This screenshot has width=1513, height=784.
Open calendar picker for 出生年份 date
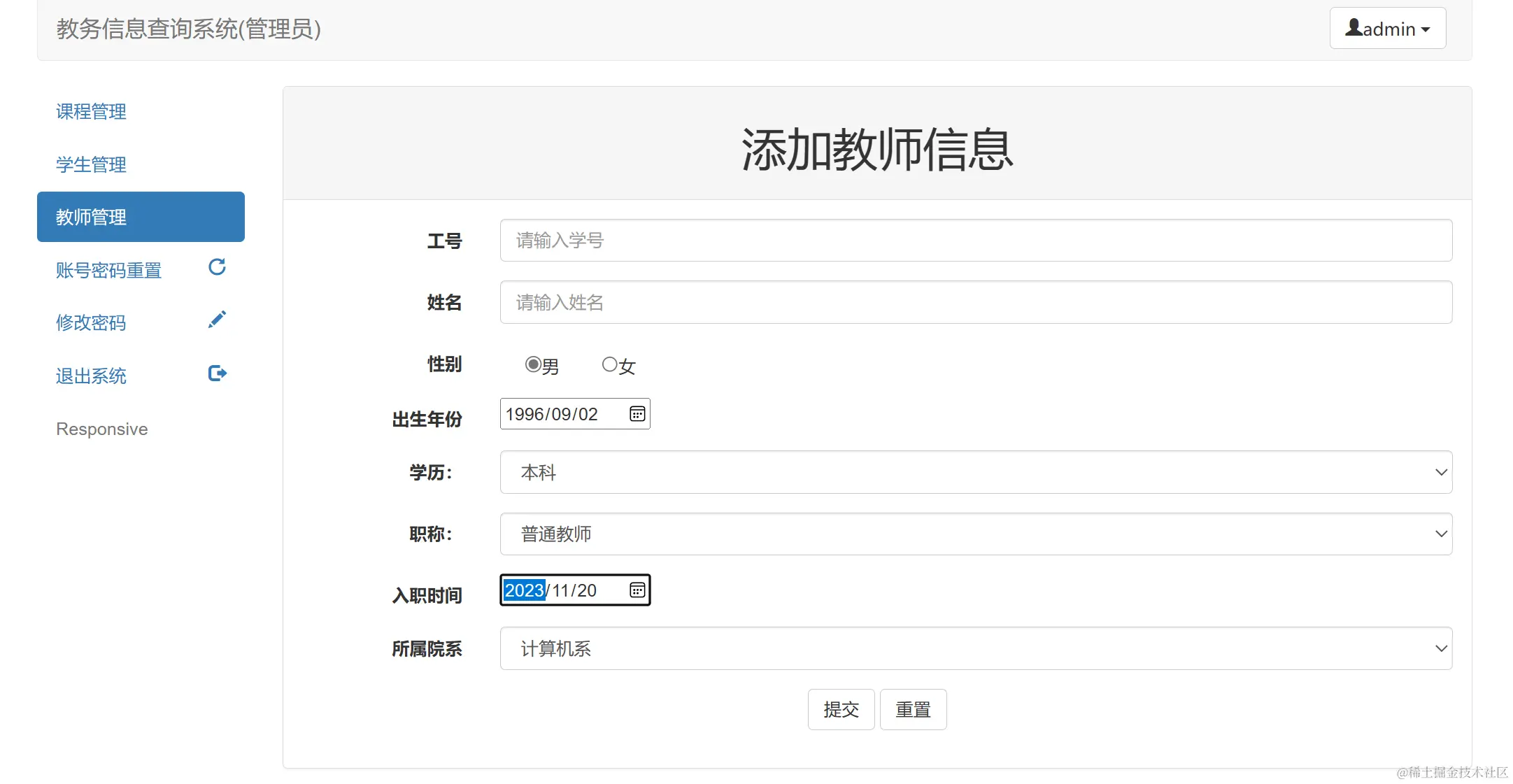click(637, 414)
